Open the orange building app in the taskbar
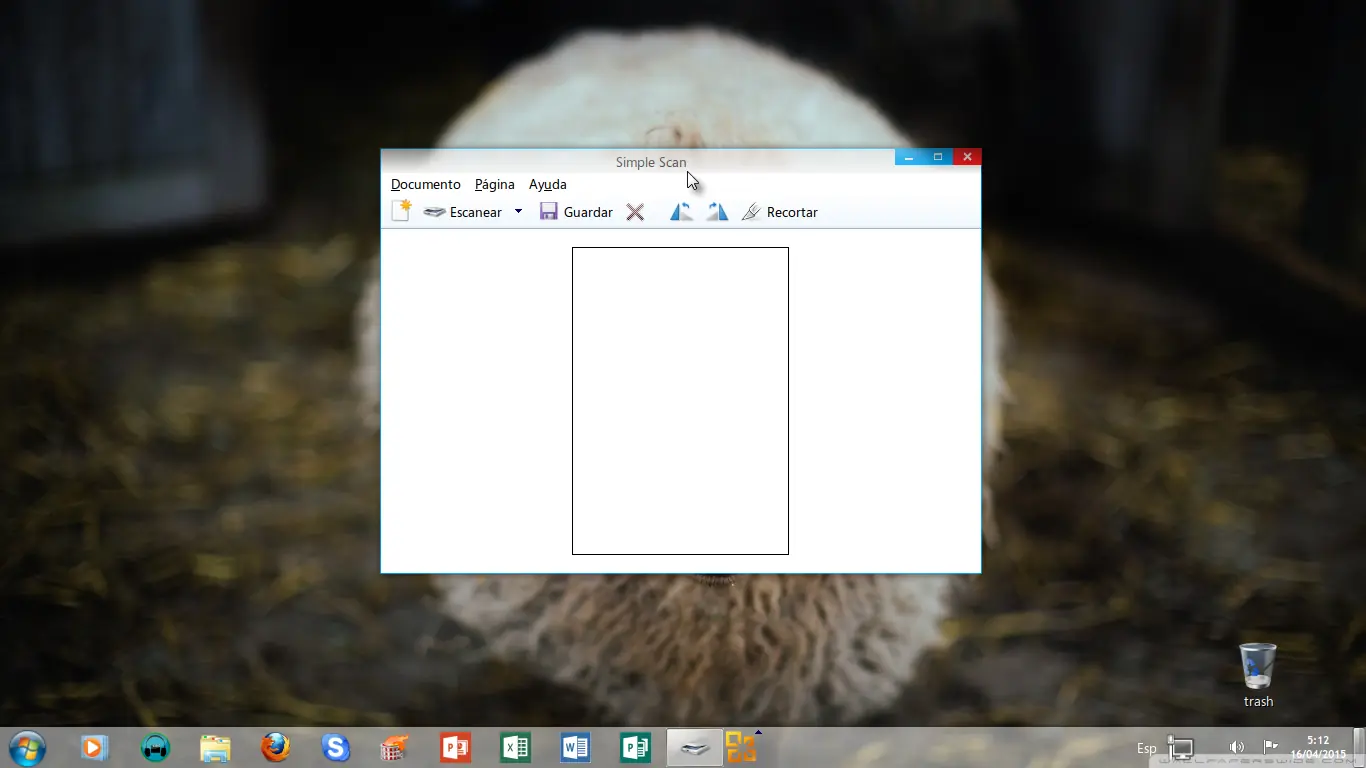The width and height of the screenshot is (1366, 768). [x=395, y=747]
